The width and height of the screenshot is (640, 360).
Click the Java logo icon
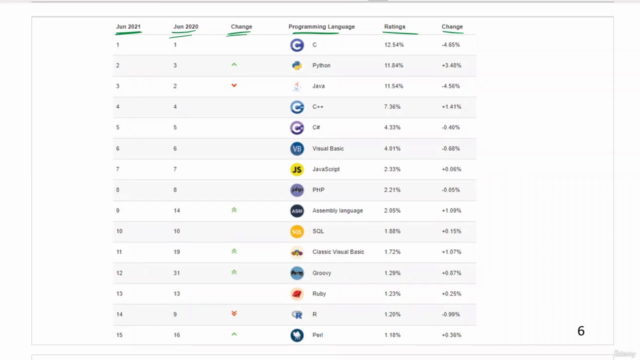[297, 86]
